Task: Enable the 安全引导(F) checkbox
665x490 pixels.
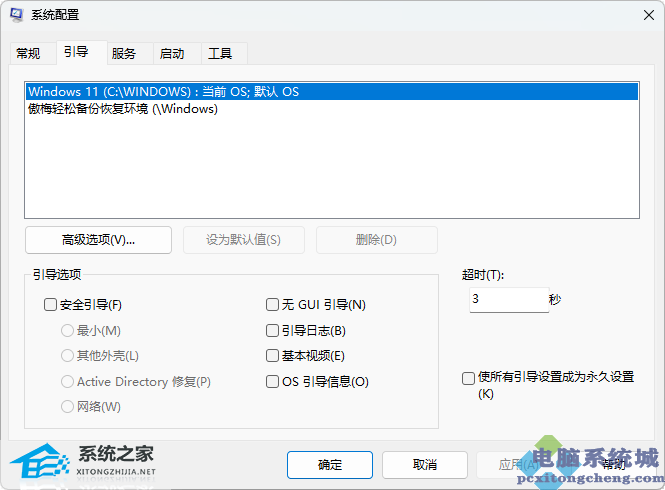Action: pos(50,305)
